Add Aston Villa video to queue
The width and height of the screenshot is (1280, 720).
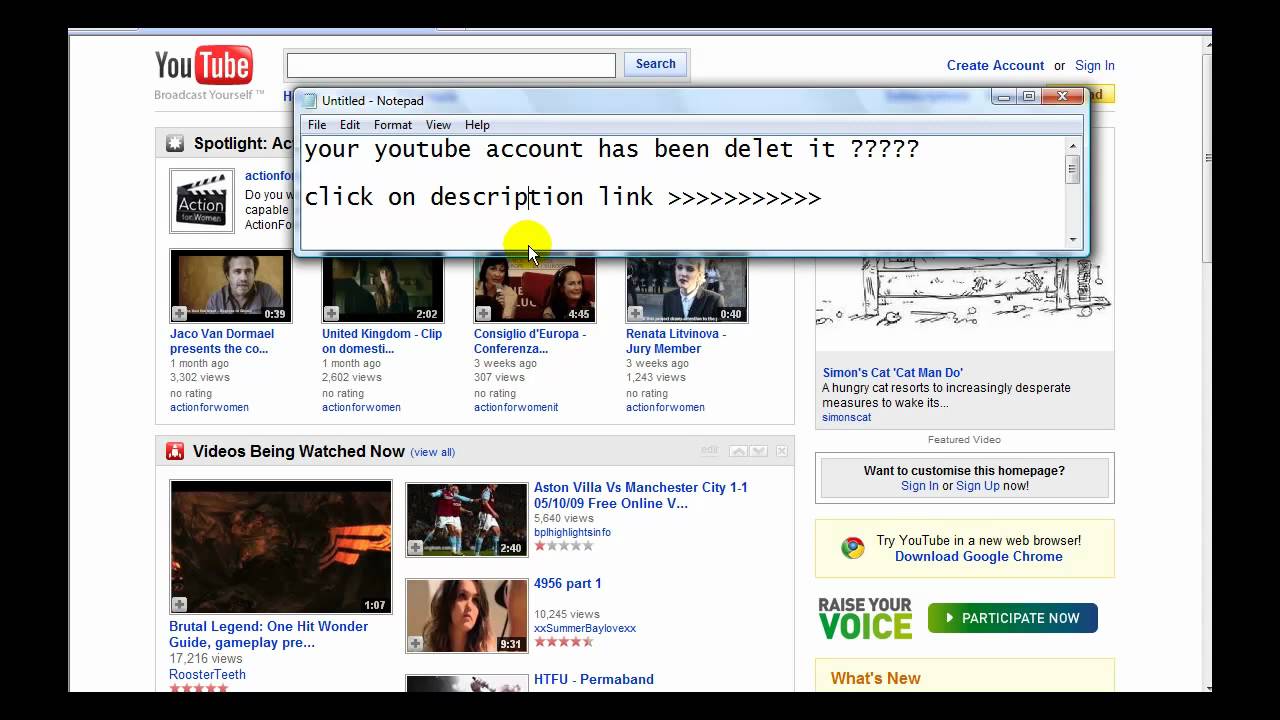pos(415,547)
